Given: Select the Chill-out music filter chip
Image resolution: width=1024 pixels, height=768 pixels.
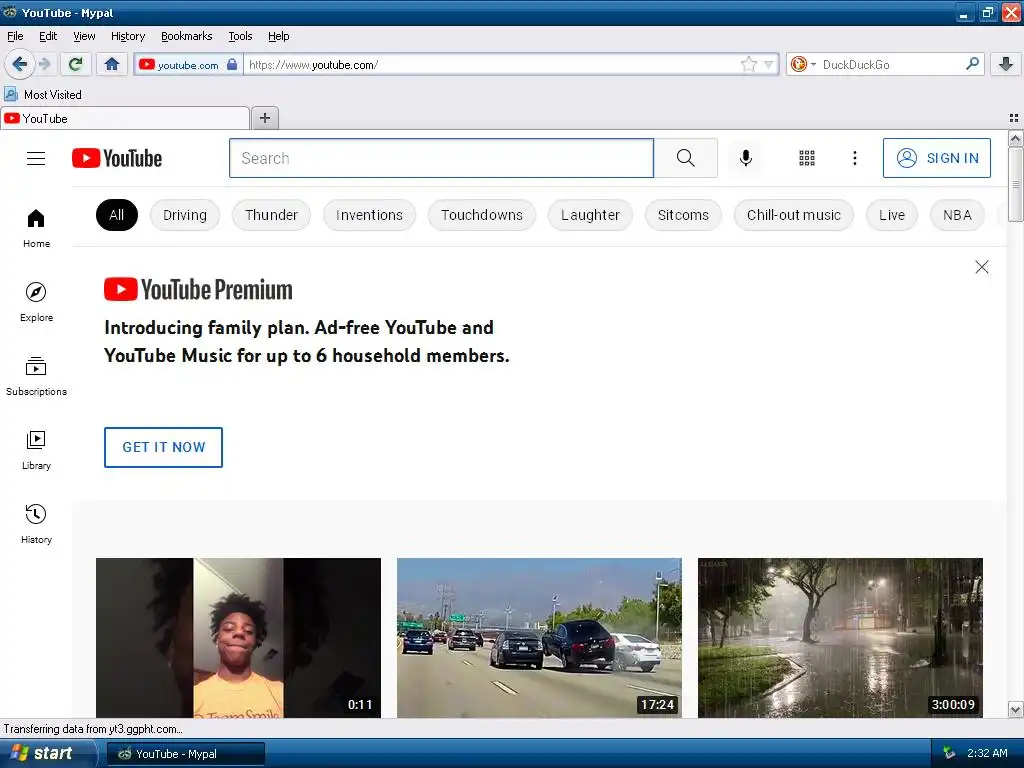Looking at the screenshot, I should point(793,215).
